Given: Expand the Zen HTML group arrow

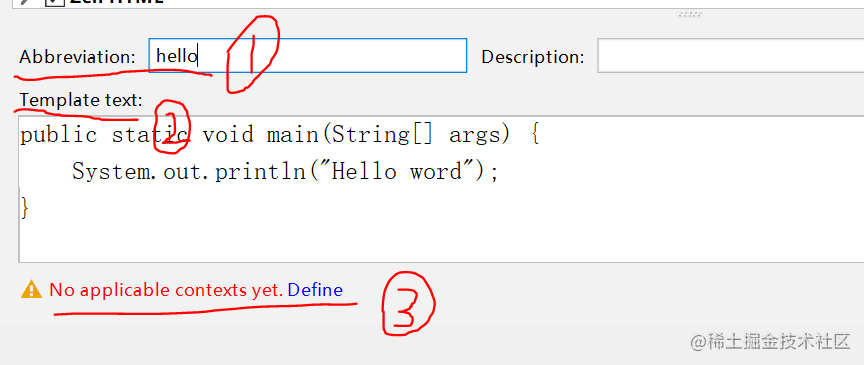Looking at the screenshot, I should click(x=24, y=2).
